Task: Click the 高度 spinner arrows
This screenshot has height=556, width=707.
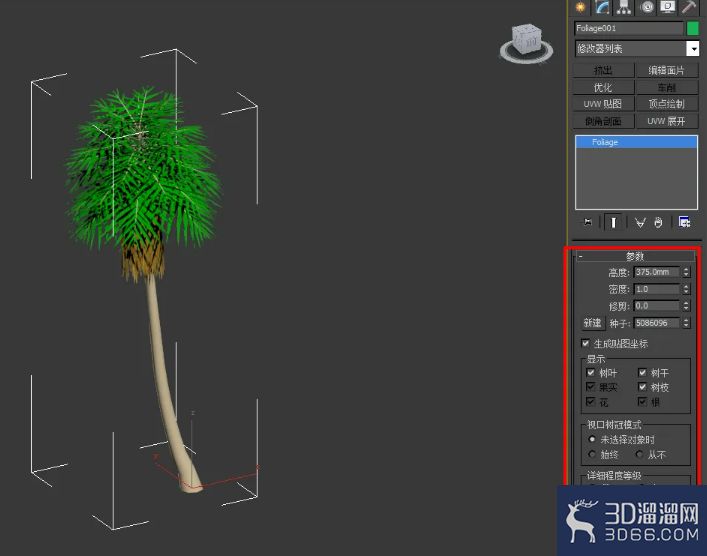Action: [686, 272]
